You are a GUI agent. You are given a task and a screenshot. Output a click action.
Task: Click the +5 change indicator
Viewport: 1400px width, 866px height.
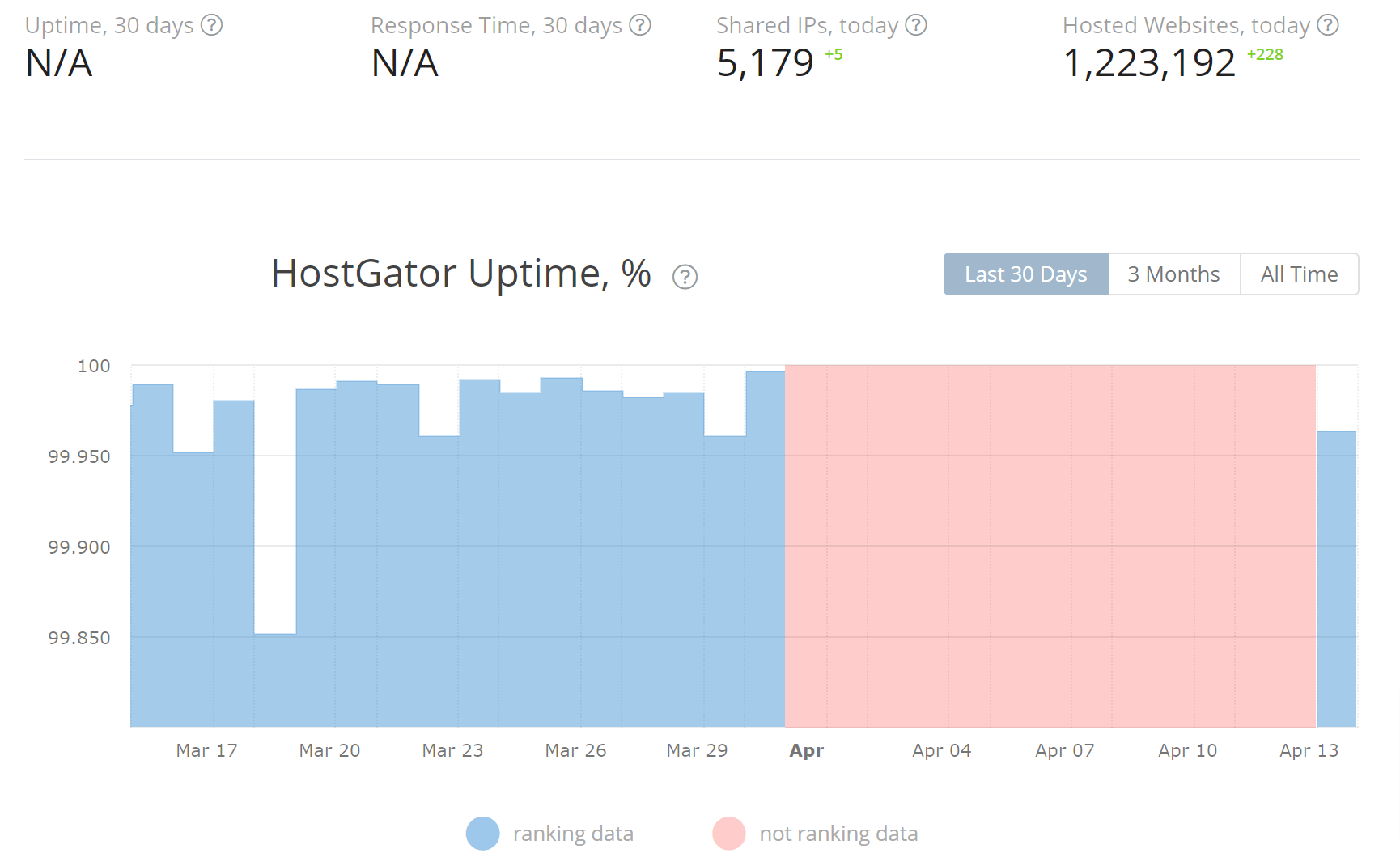(834, 54)
